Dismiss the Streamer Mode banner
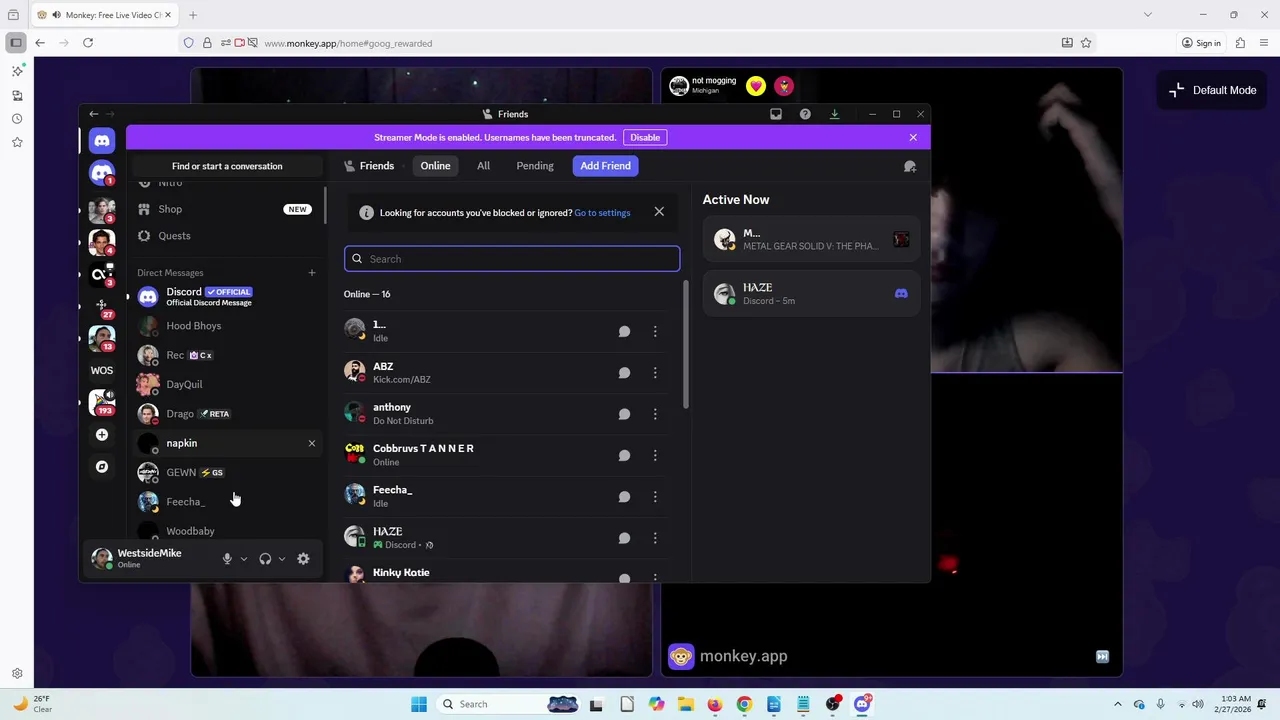Screen dimensions: 1280x720 click(x=913, y=138)
